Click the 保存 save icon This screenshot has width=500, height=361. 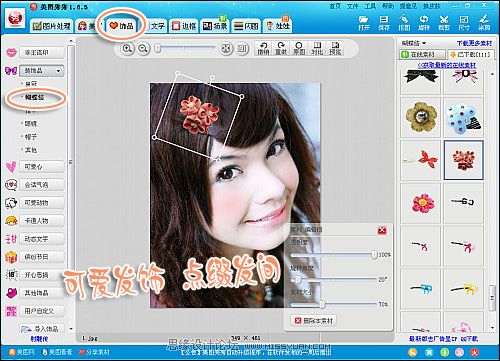384,23
